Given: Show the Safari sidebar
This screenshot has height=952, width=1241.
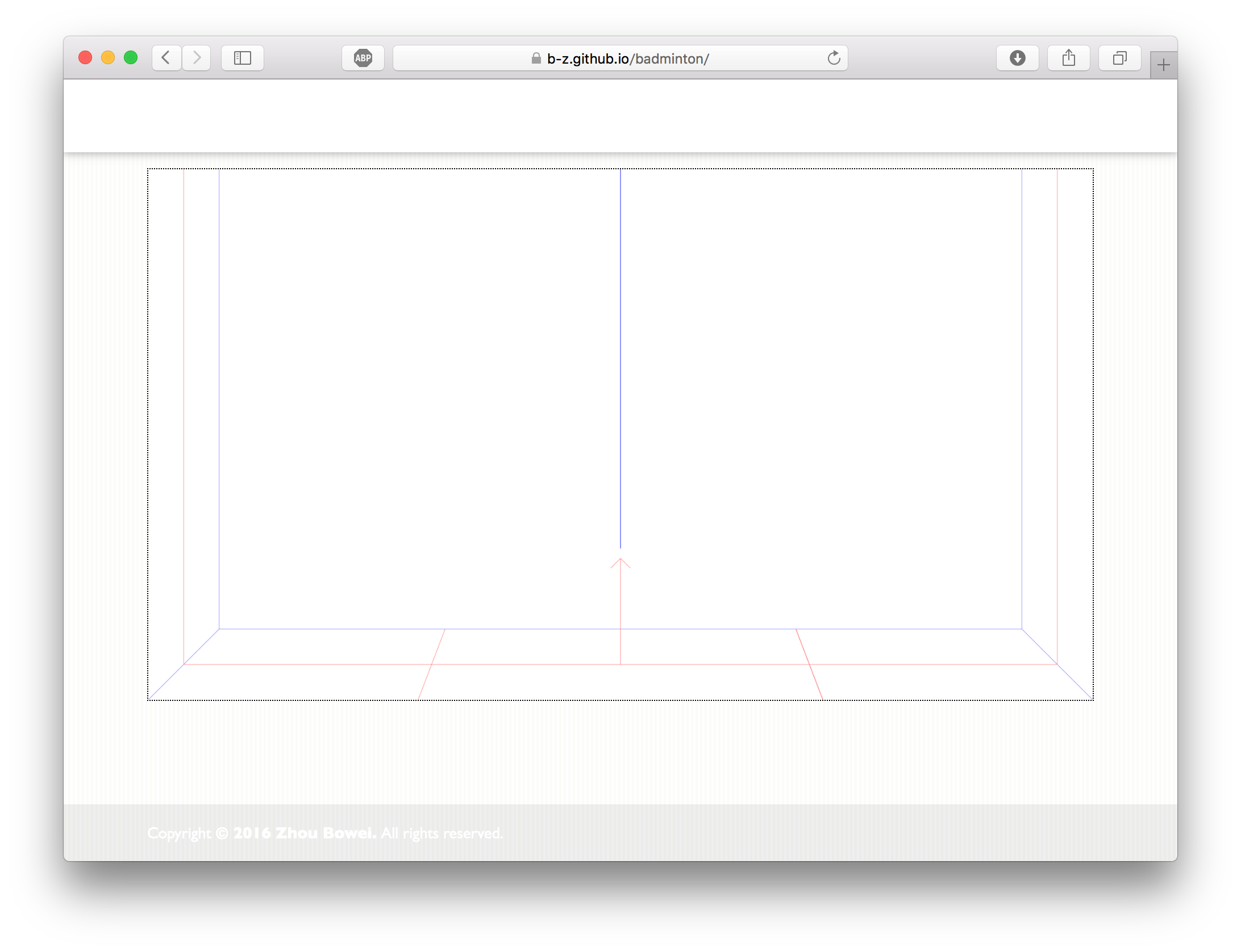Looking at the screenshot, I should pos(243,58).
